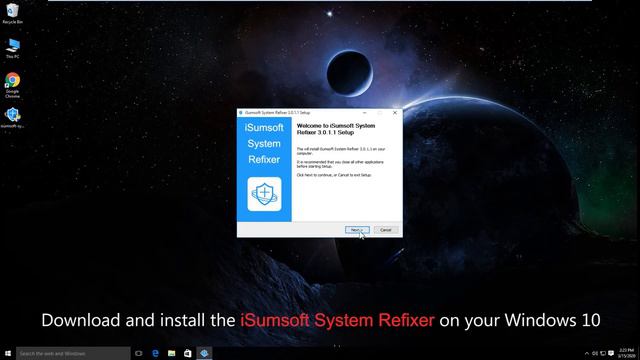The width and height of the screenshot is (640, 360).
Task: Click the iSumsoft setup taskbar icon
Action: [x=204, y=353]
